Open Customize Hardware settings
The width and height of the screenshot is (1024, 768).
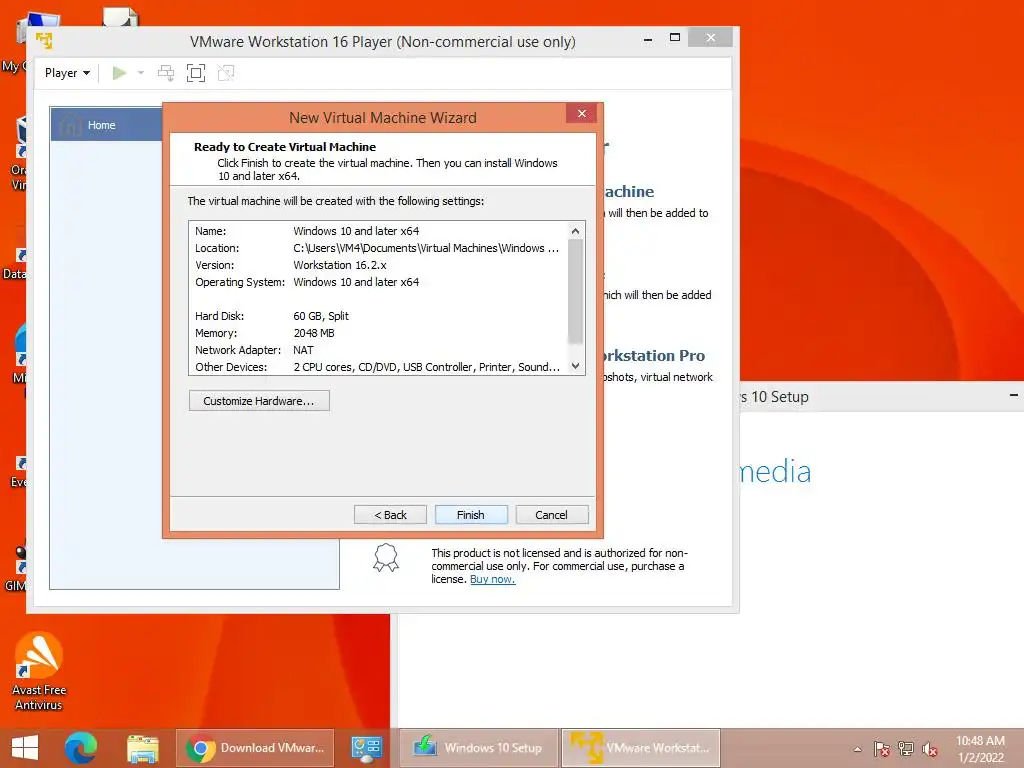pos(259,401)
